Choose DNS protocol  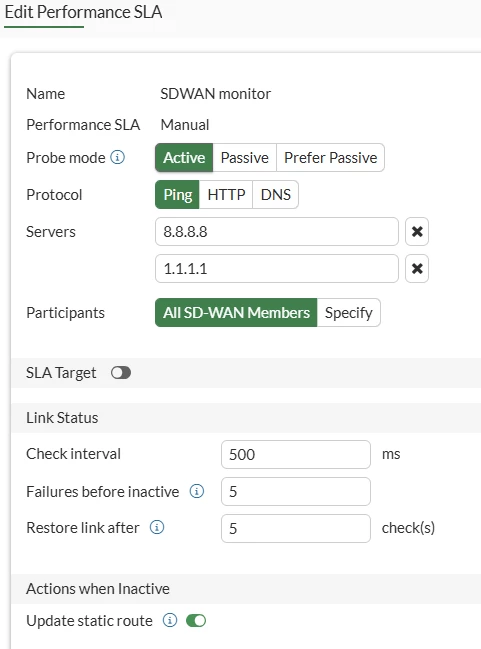tap(276, 195)
